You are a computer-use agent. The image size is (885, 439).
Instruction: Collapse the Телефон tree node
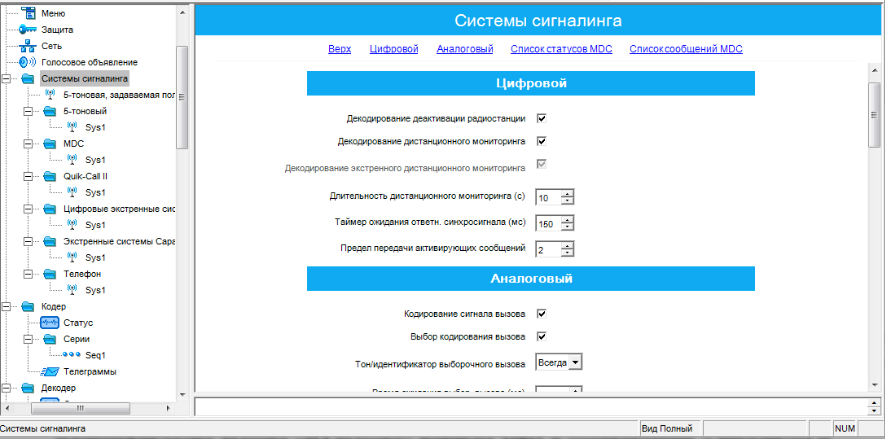click(x=28, y=274)
